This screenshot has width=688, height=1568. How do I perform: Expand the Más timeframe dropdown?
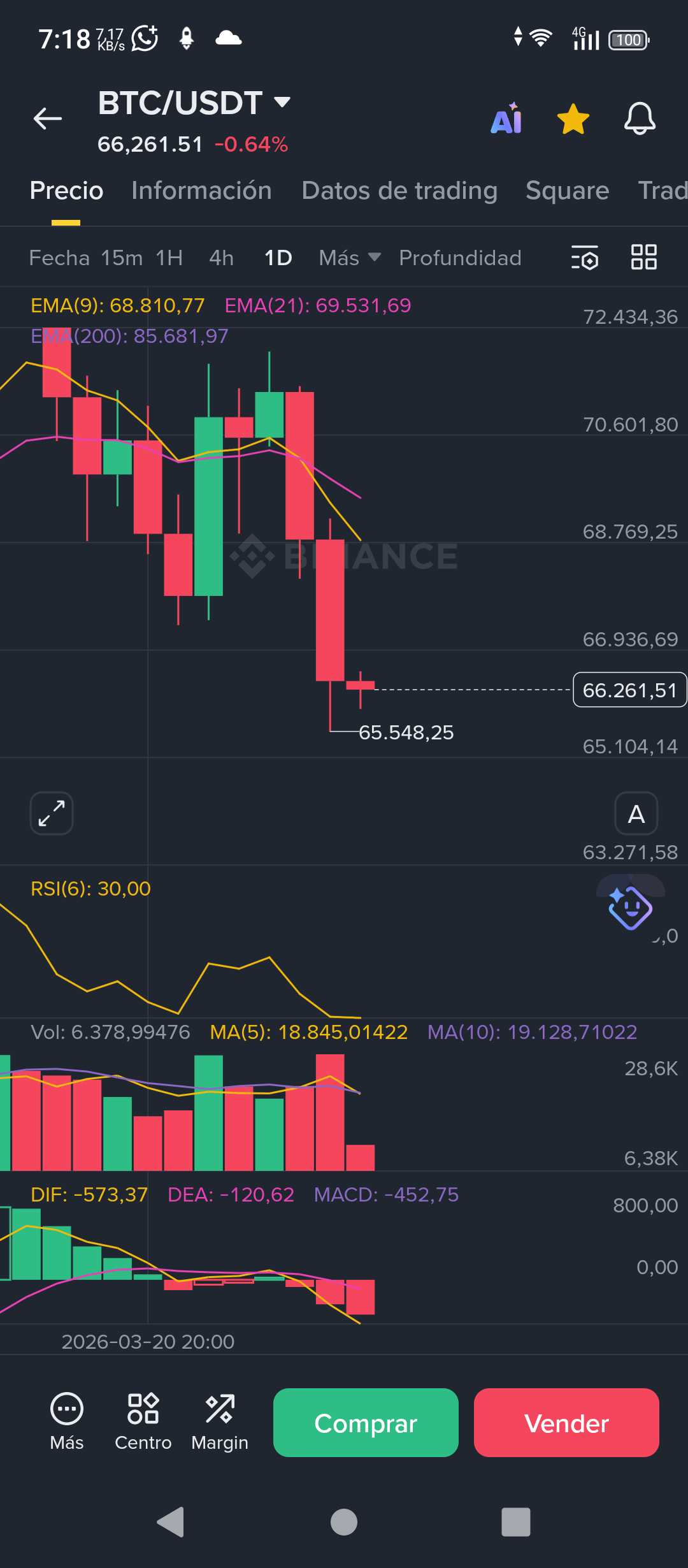(x=350, y=258)
